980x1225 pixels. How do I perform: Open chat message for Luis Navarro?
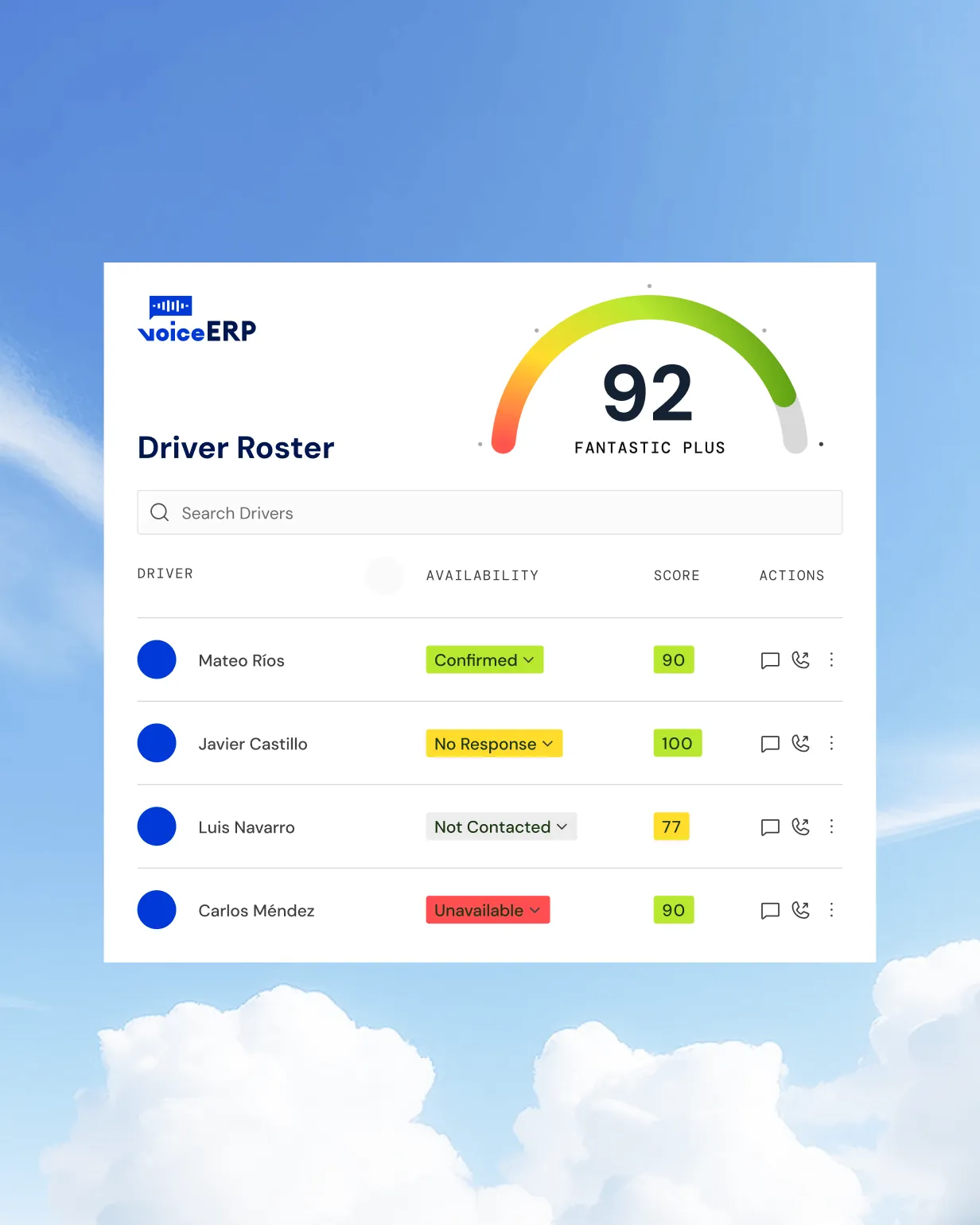[769, 827]
